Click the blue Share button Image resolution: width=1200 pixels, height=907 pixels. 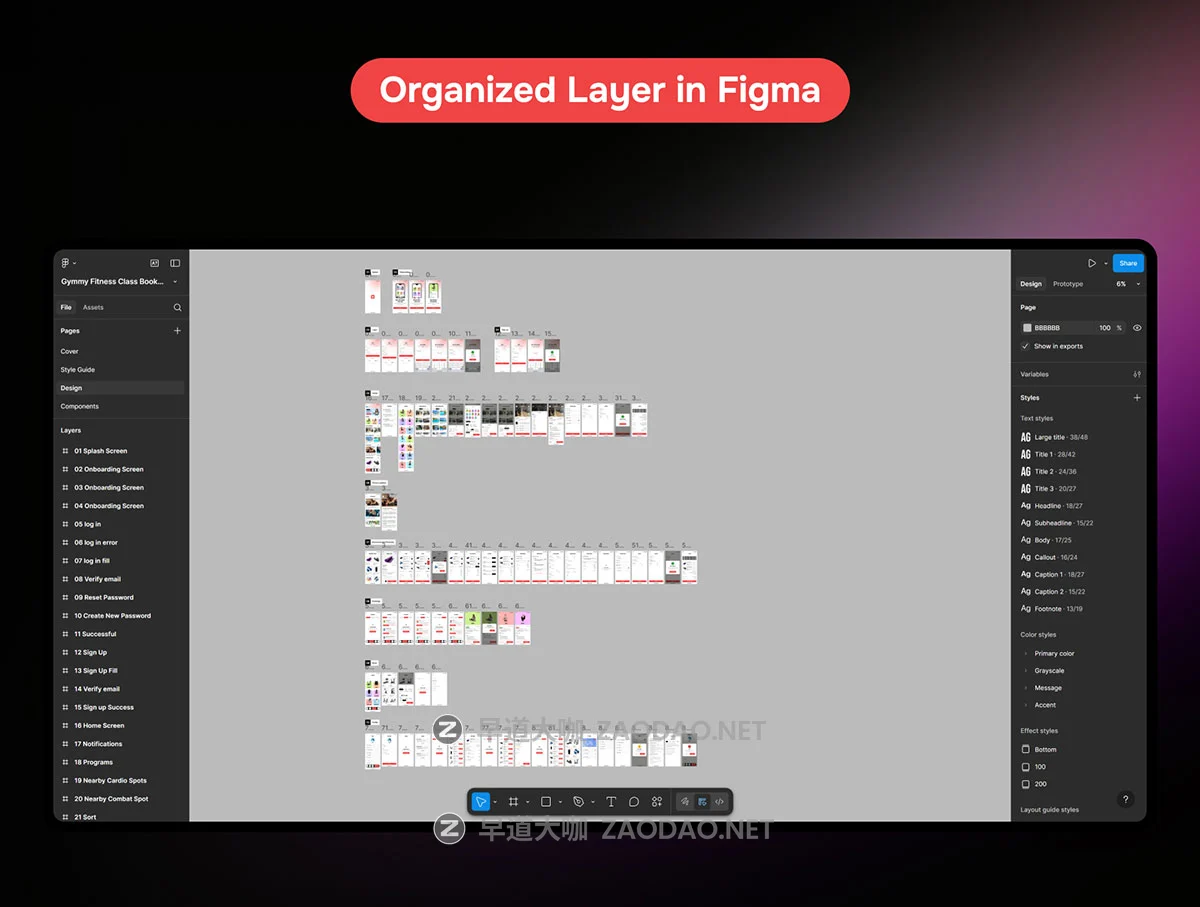tap(1128, 263)
